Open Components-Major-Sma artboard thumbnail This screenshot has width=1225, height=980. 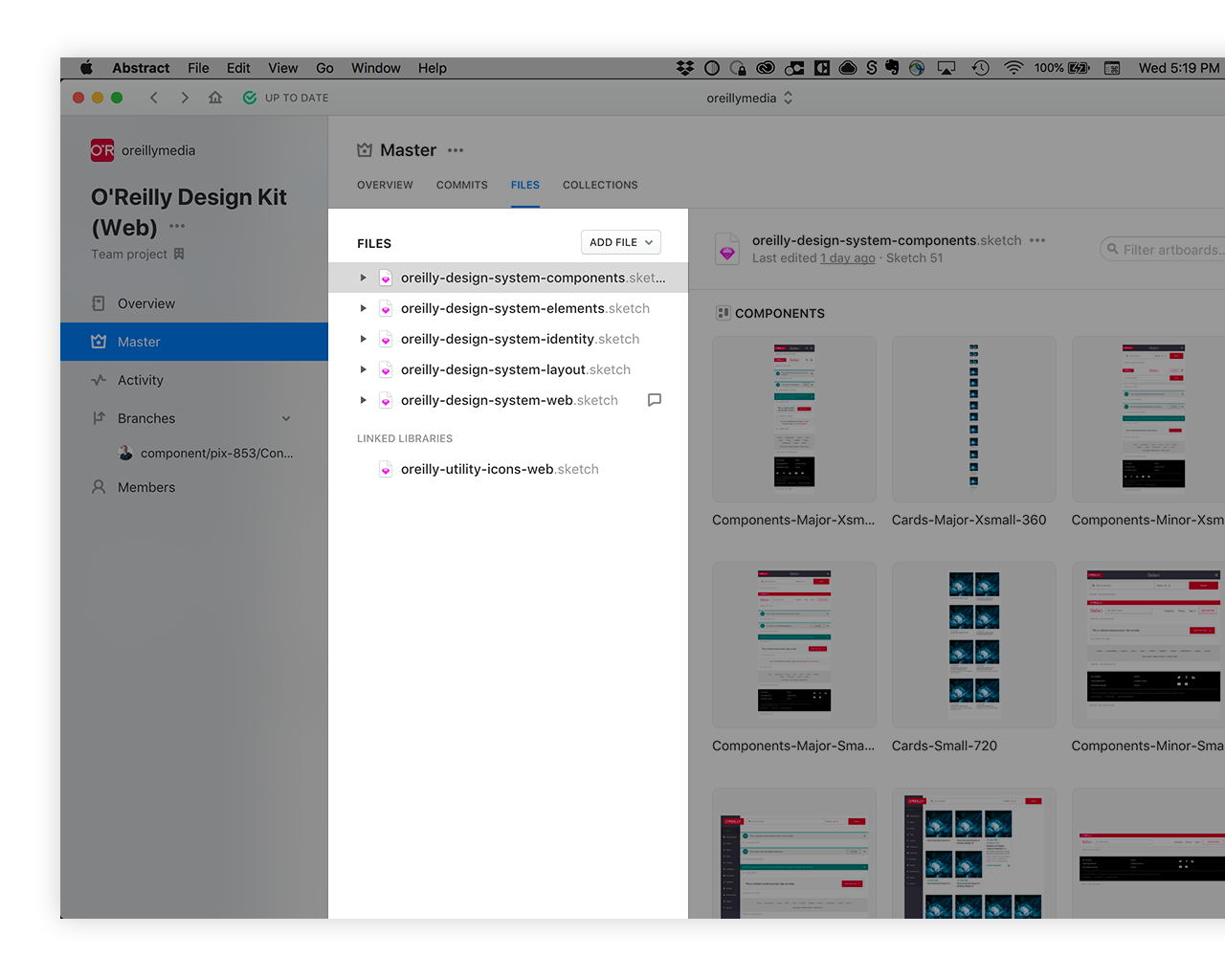point(794,645)
